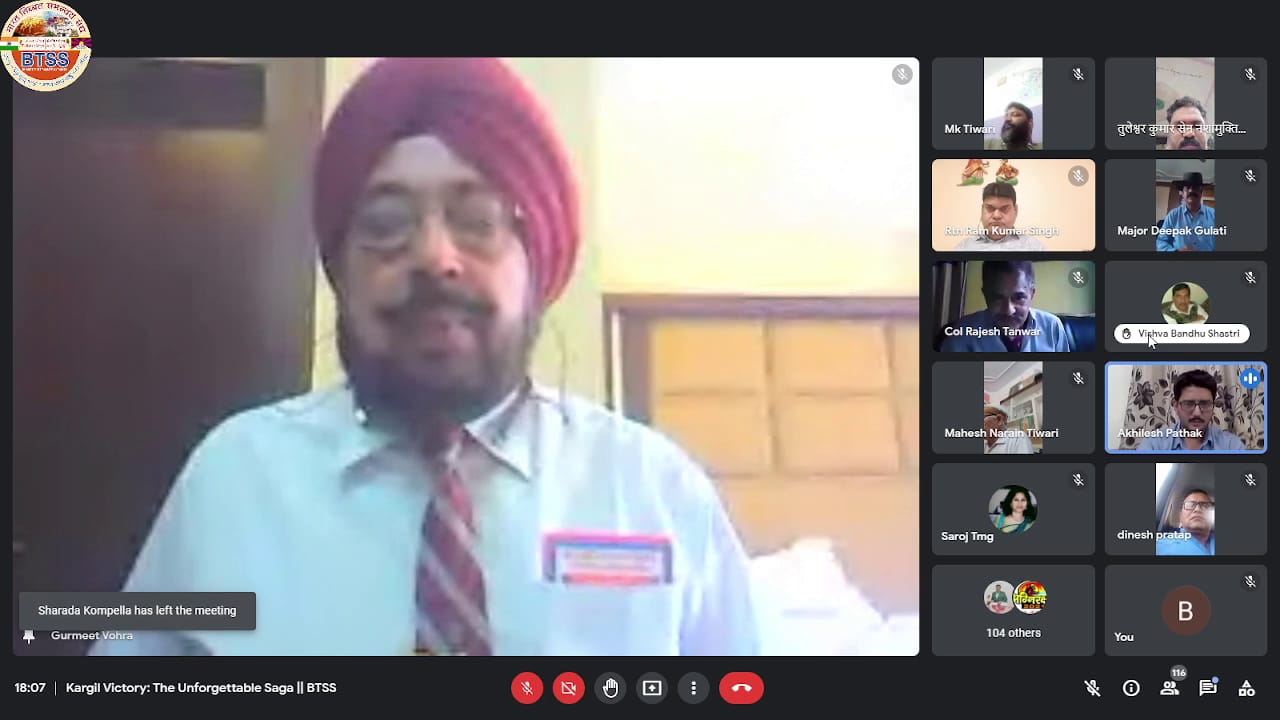
Task: Open the meeting details info icon
Action: point(1131,688)
